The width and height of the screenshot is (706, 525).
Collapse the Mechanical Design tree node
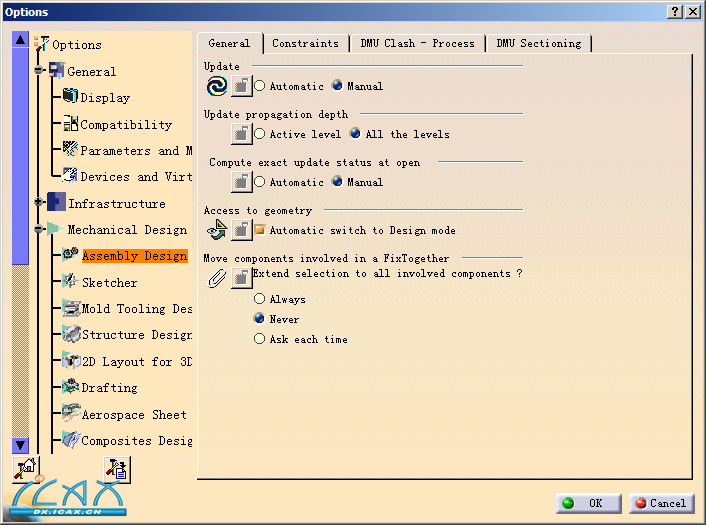pos(39,229)
